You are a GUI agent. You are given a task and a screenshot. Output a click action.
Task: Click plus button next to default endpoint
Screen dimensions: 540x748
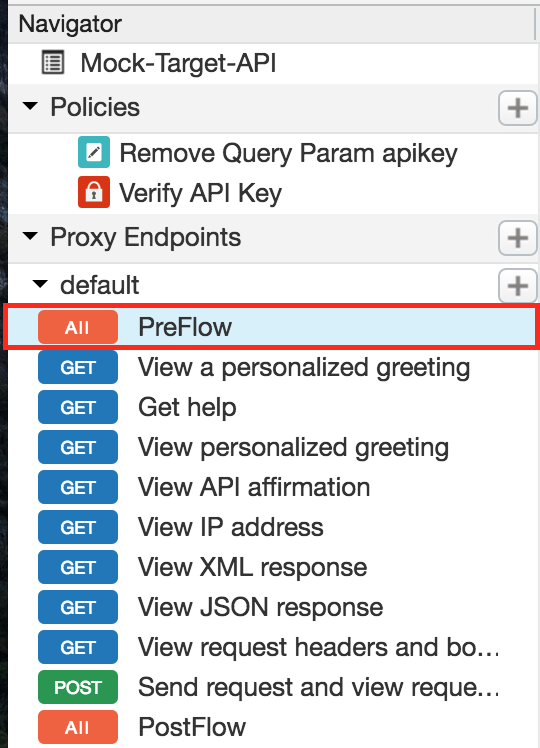click(518, 286)
